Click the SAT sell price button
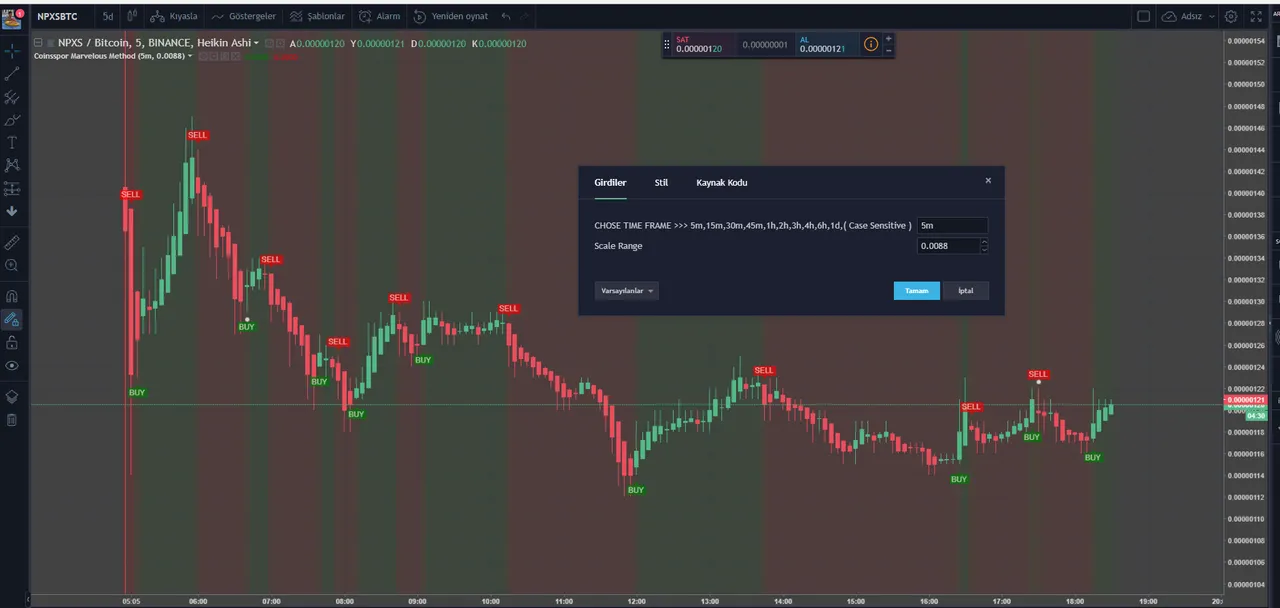 coord(702,45)
